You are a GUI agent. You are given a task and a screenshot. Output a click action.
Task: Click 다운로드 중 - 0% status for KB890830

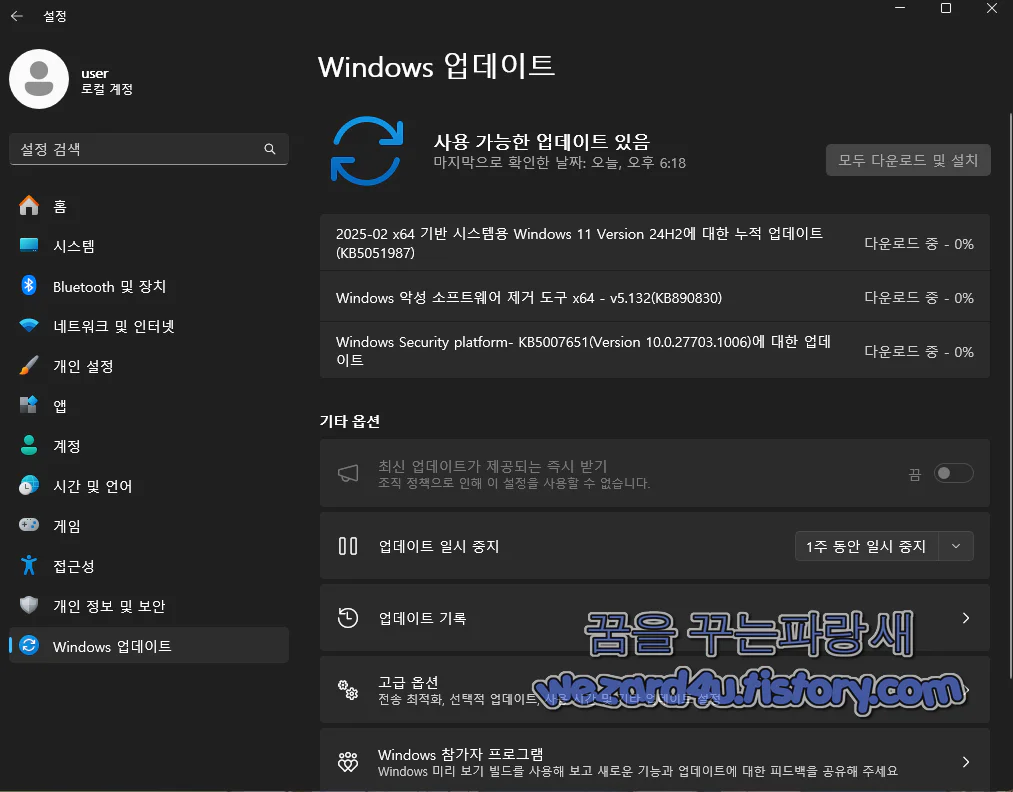pyautogui.click(x=919, y=298)
